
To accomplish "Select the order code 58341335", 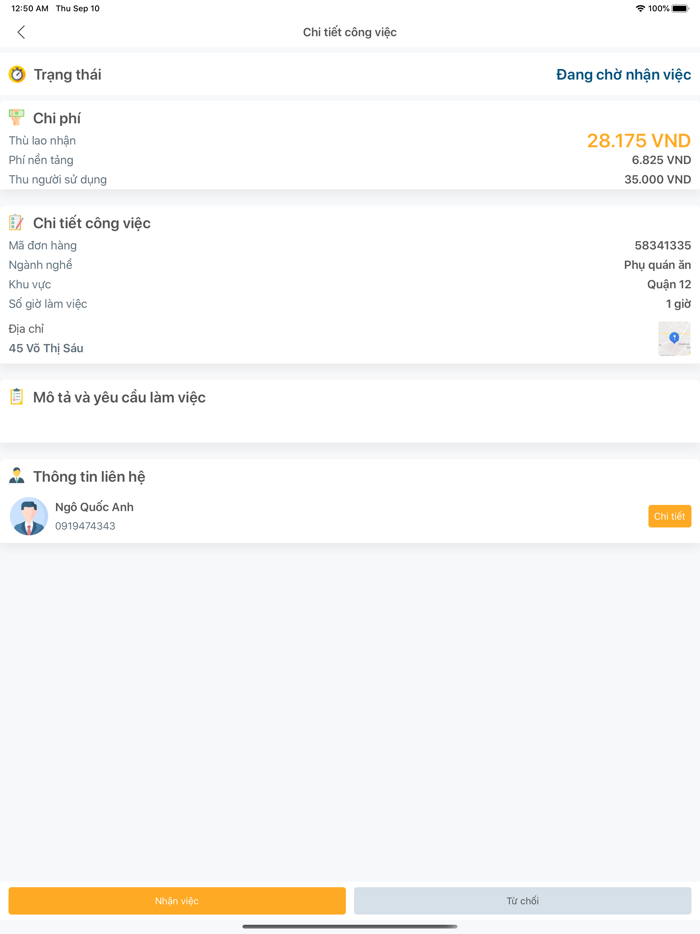I will click(x=662, y=245).
